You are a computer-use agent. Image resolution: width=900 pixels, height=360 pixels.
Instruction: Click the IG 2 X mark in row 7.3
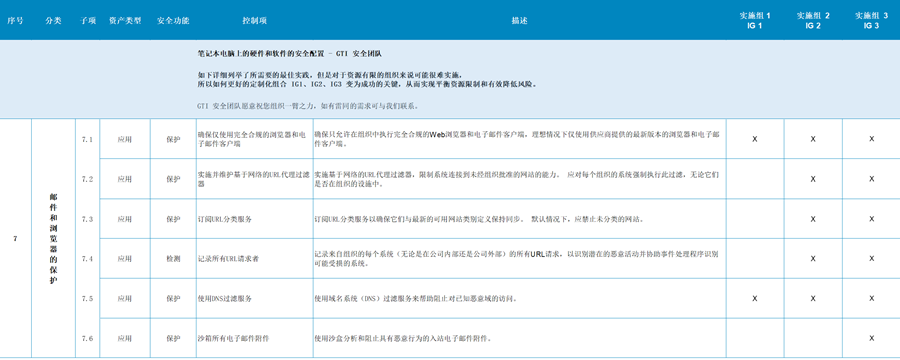[813, 219]
